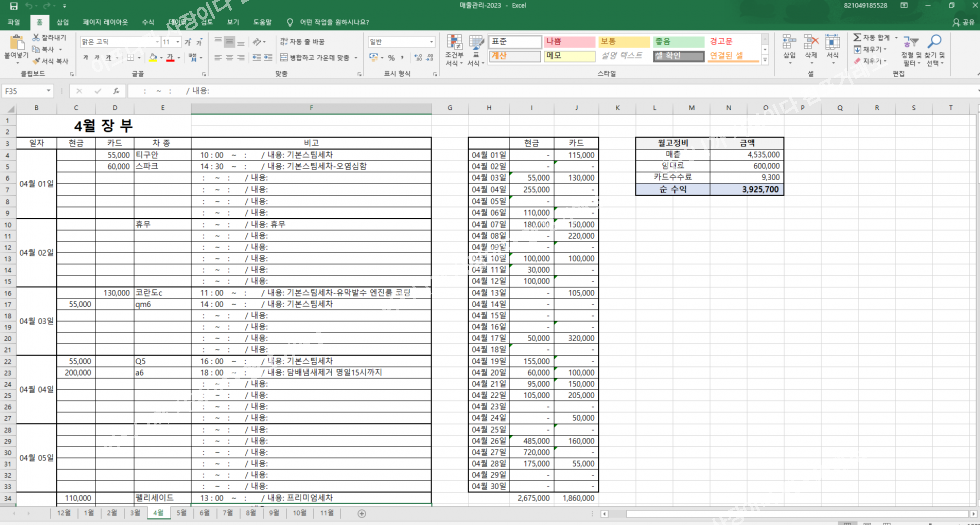Toggle Wrap Text (자동 줄 바꿈)
The width and height of the screenshot is (980, 525).
[x=302, y=42]
